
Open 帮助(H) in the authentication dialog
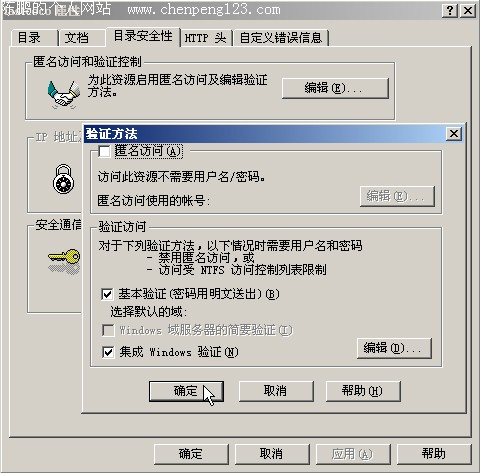coord(363,391)
